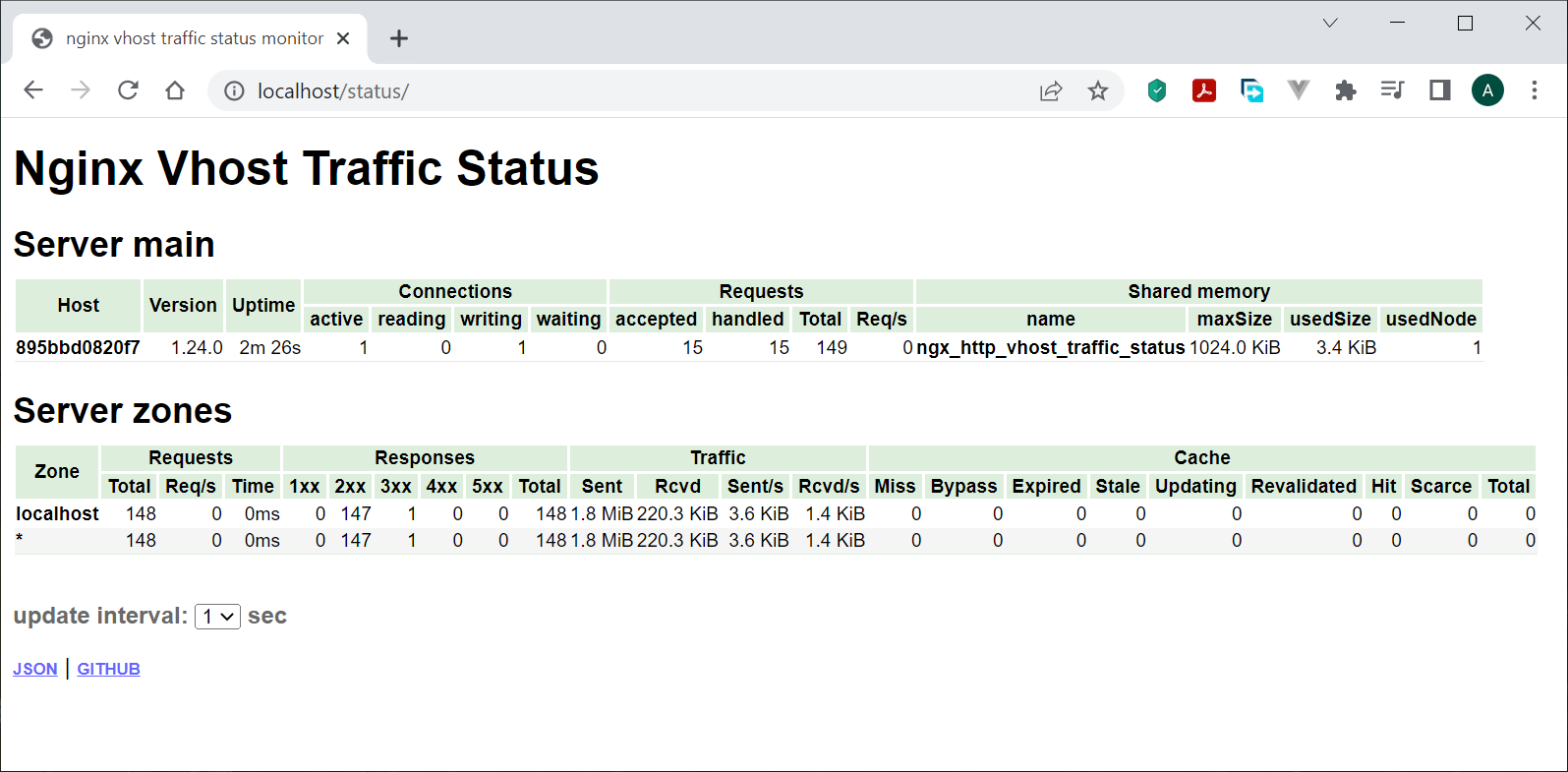Image resolution: width=1568 pixels, height=772 pixels.
Task: Click the Revalidated column header
Action: 1304,486
